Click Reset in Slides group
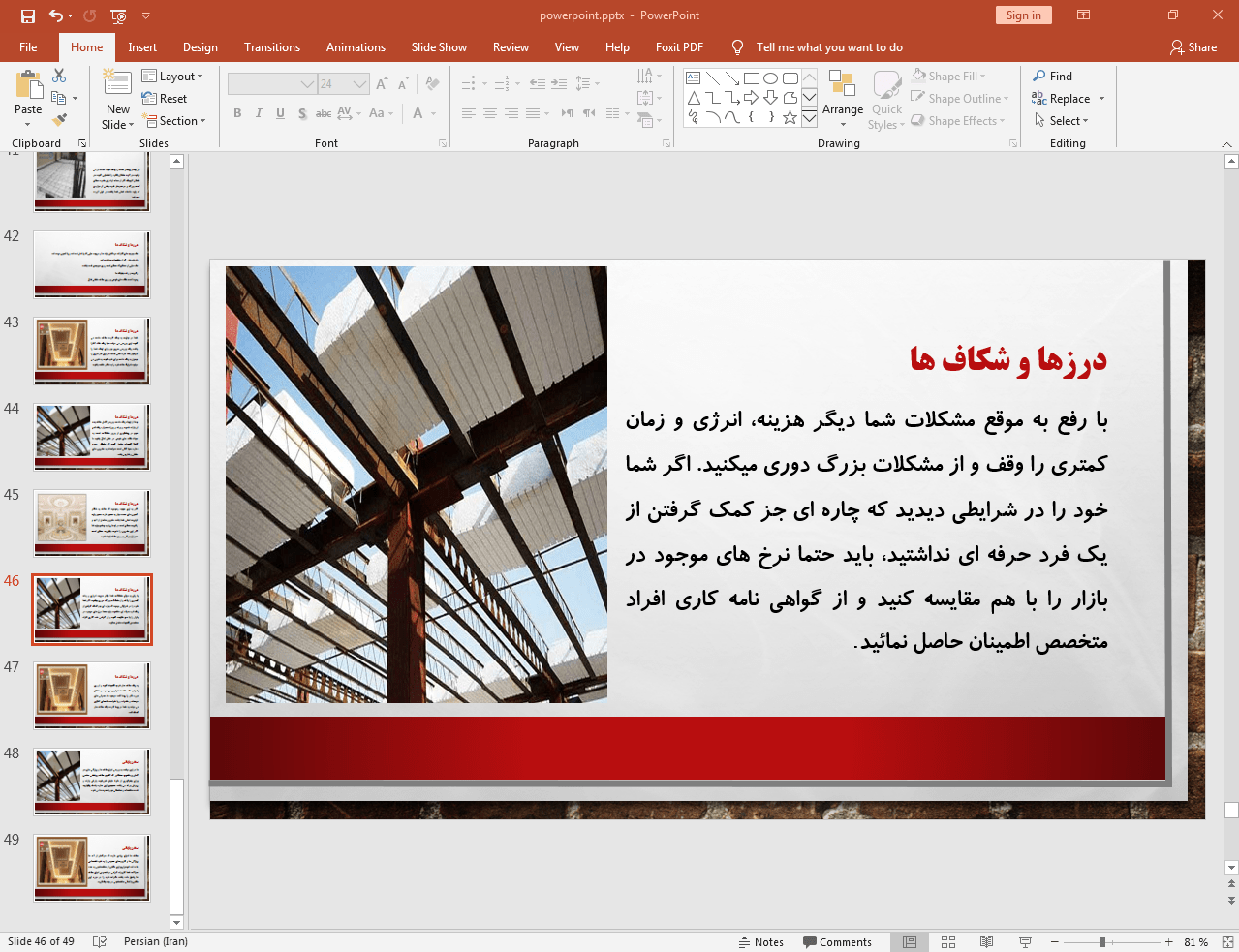 (x=165, y=98)
